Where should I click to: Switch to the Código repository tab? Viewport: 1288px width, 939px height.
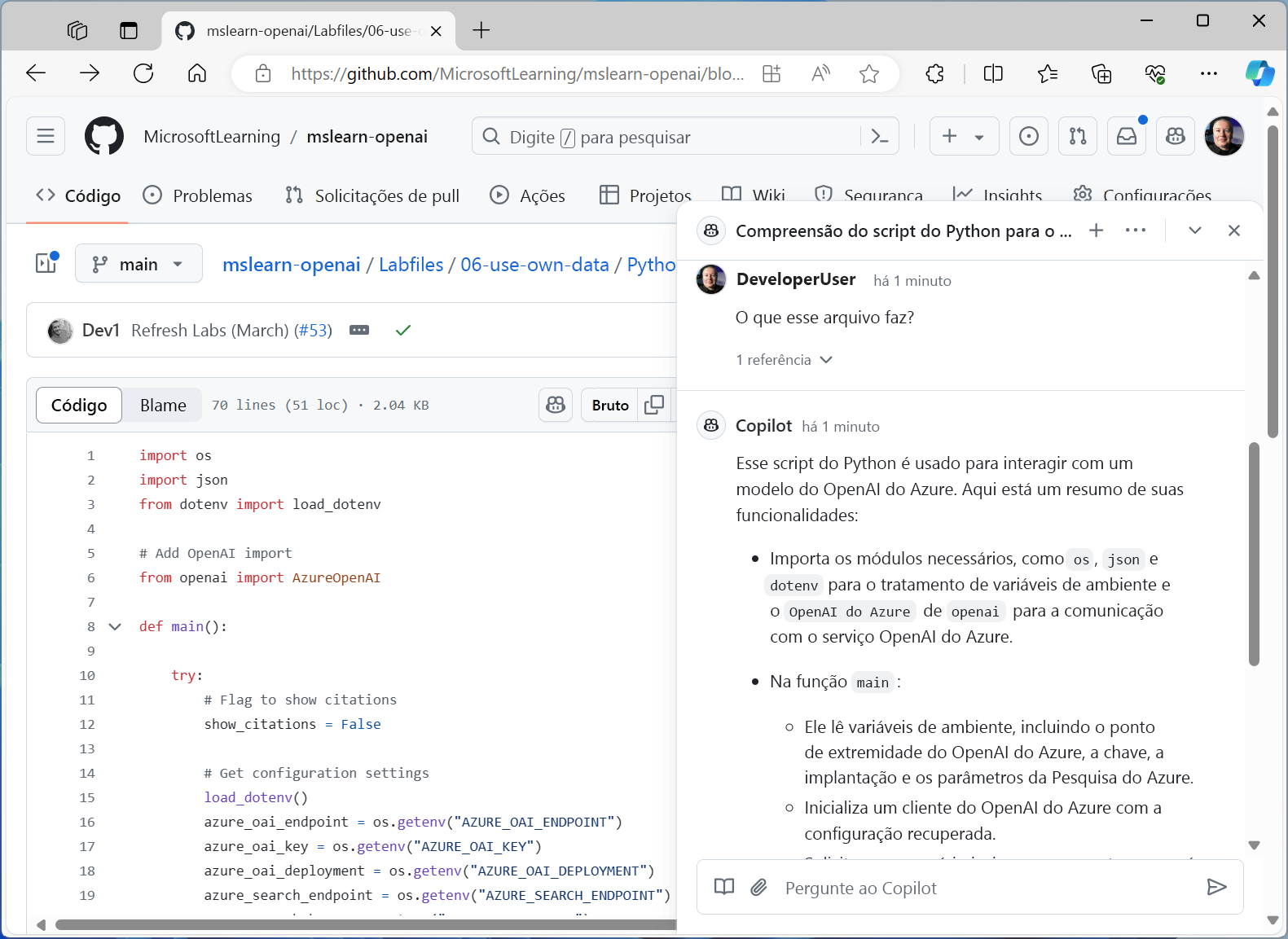pyautogui.click(x=78, y=195)
